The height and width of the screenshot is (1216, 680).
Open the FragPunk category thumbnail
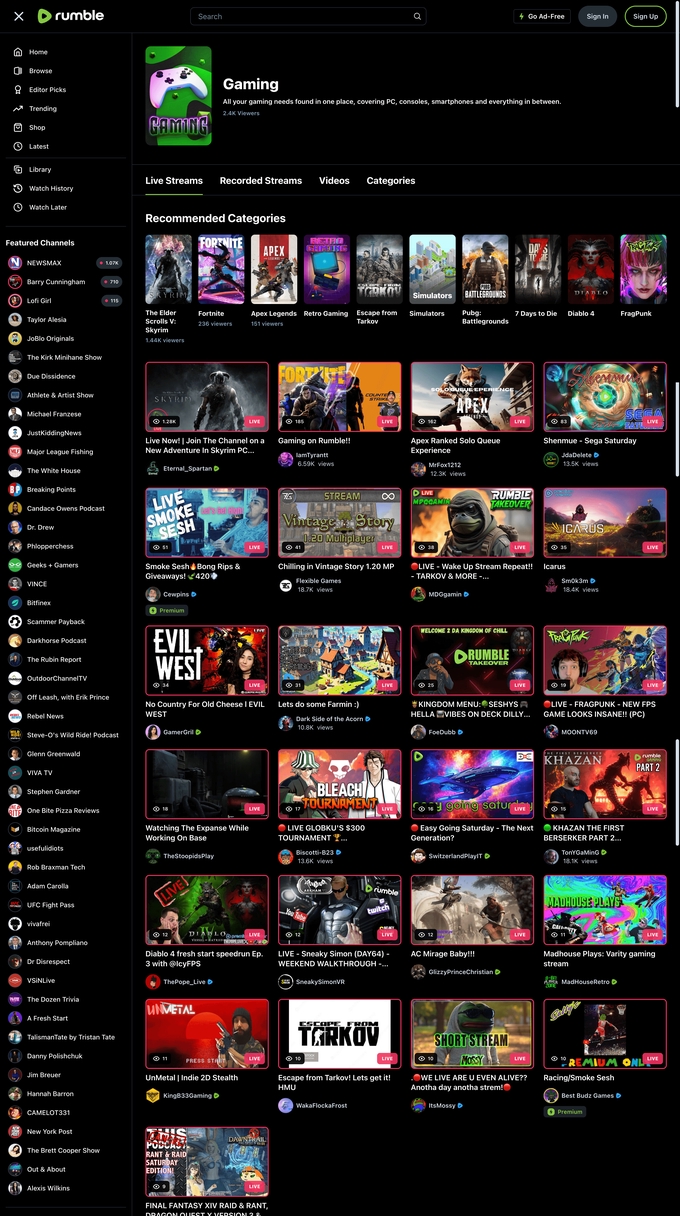point(644,269)
